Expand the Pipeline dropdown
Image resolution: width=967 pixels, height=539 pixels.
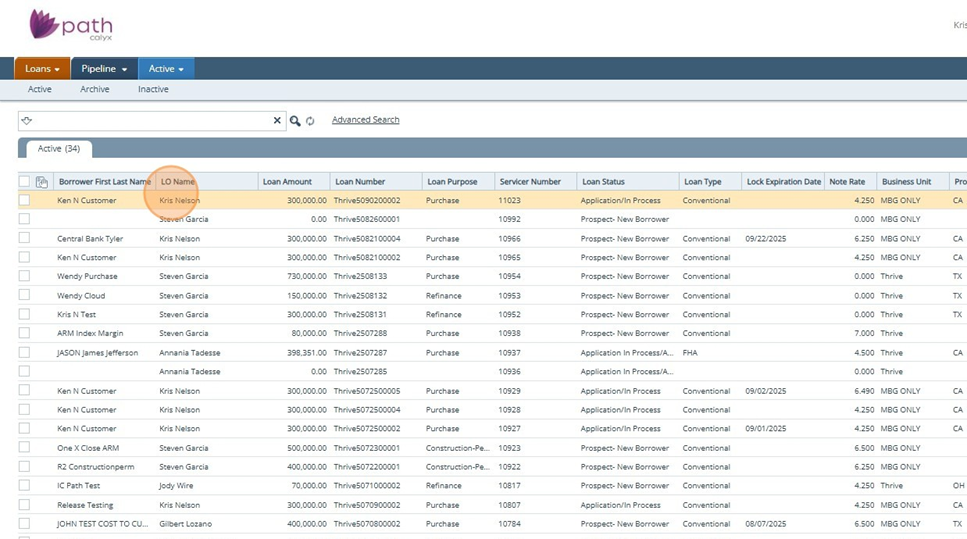(104, 69)
